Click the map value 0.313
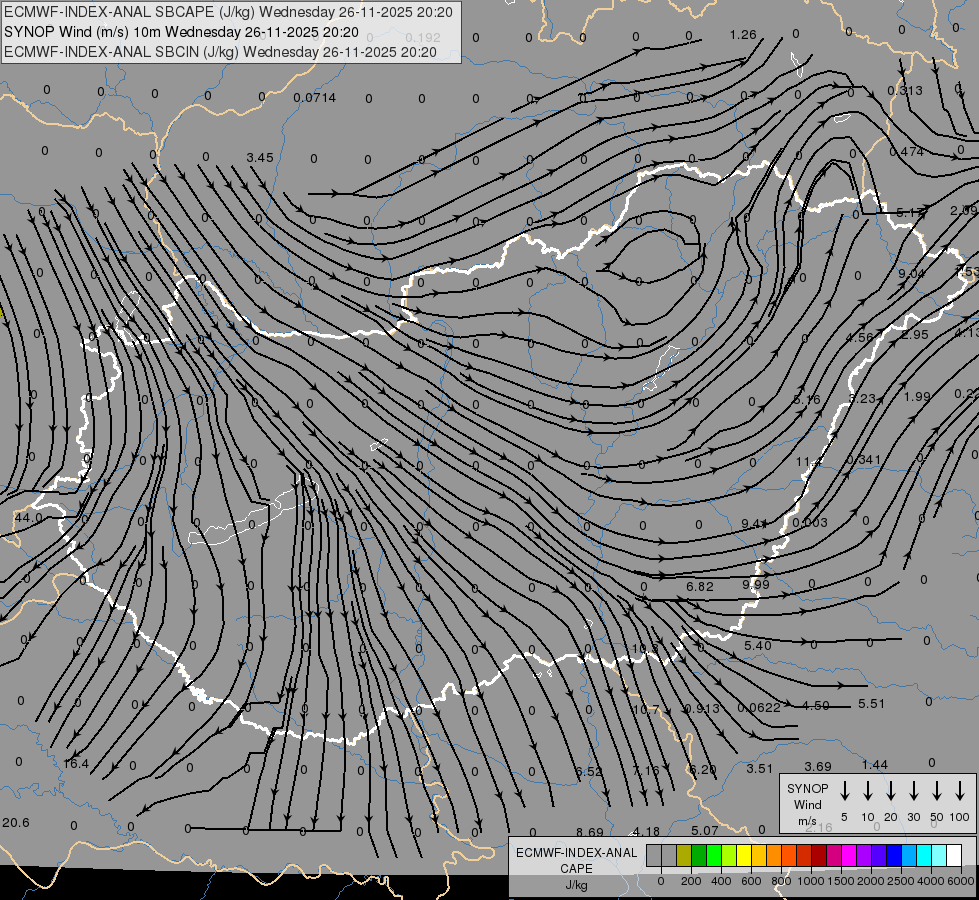 click(x=905, y=91)
